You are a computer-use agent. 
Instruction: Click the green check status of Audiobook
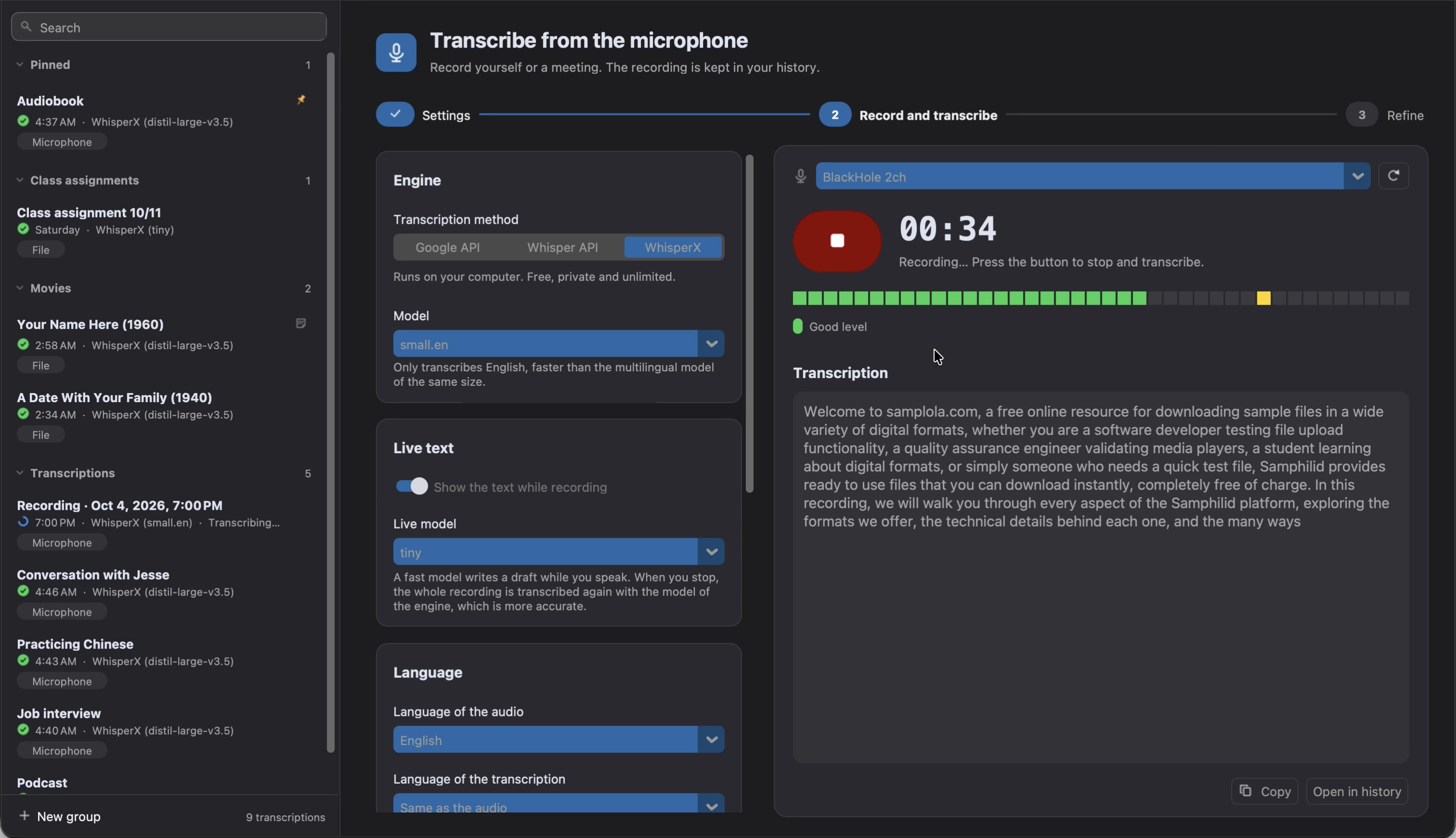23,121
